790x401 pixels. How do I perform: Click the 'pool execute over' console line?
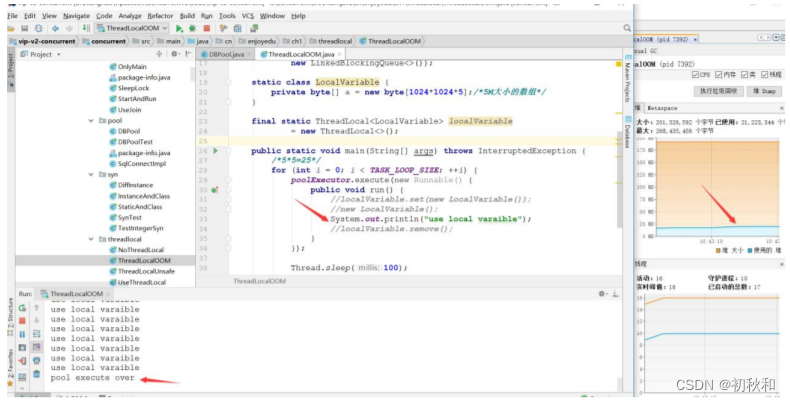pyautogui.click(x=93, y=377)
